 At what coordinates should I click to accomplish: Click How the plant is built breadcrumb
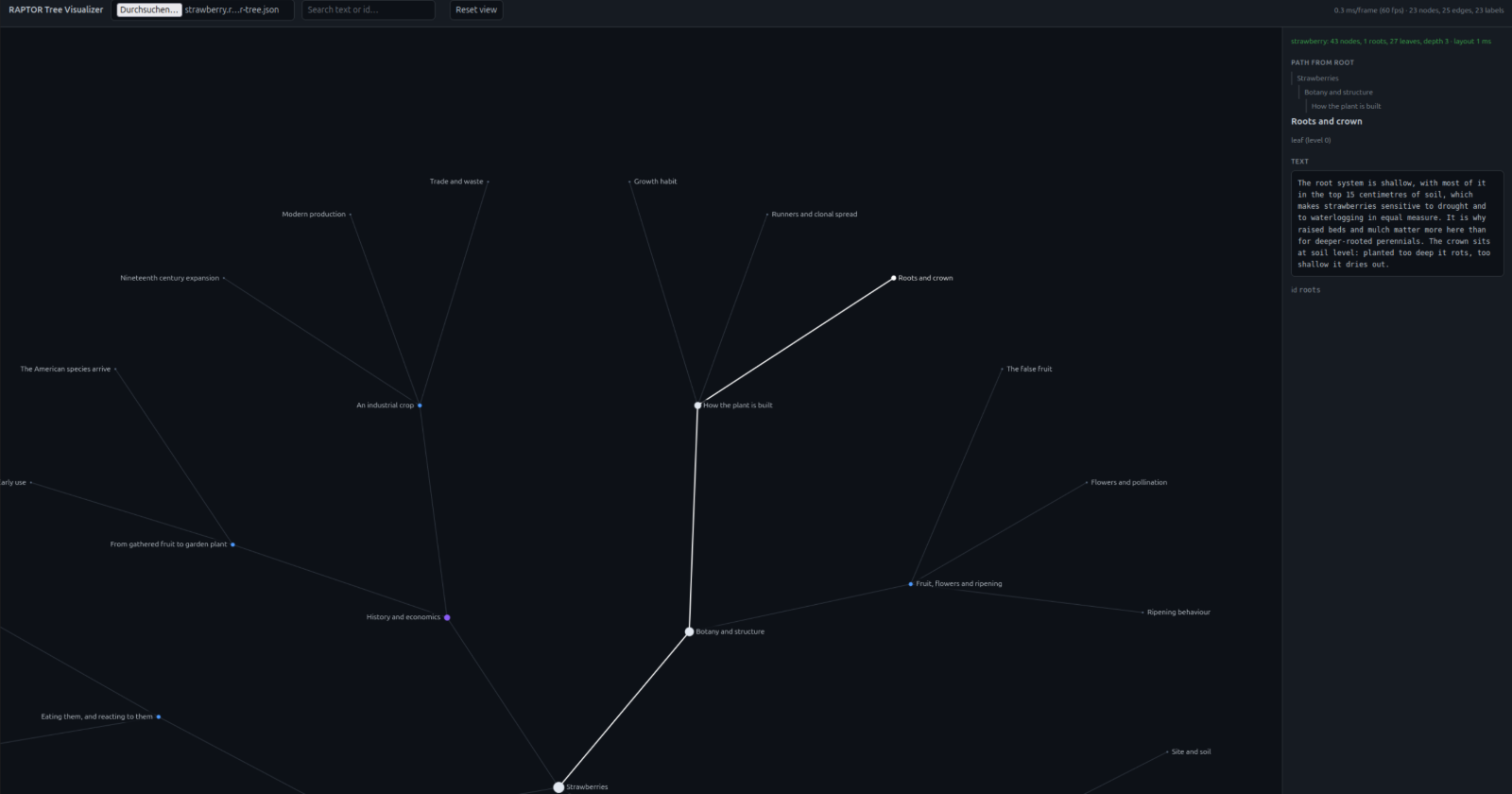(x=1346, y=106)
